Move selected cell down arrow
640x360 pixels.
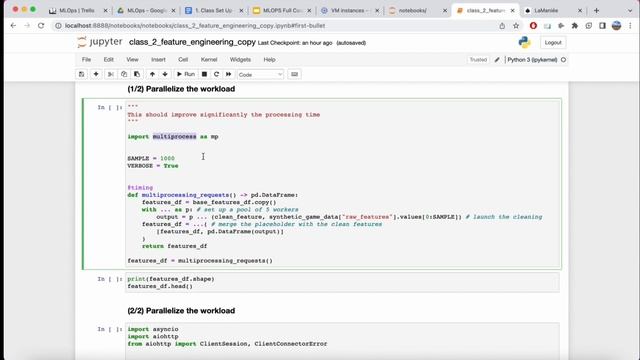click(165, 74)
